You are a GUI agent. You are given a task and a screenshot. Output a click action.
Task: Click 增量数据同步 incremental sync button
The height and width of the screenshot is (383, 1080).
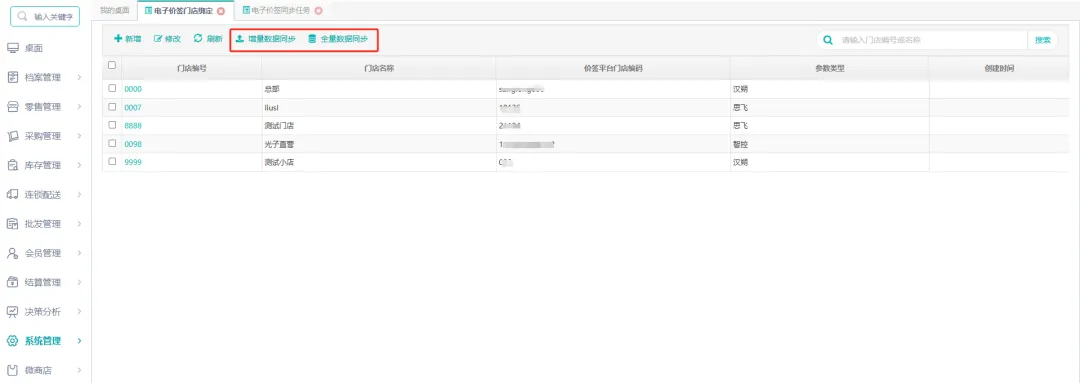(266, 39)
